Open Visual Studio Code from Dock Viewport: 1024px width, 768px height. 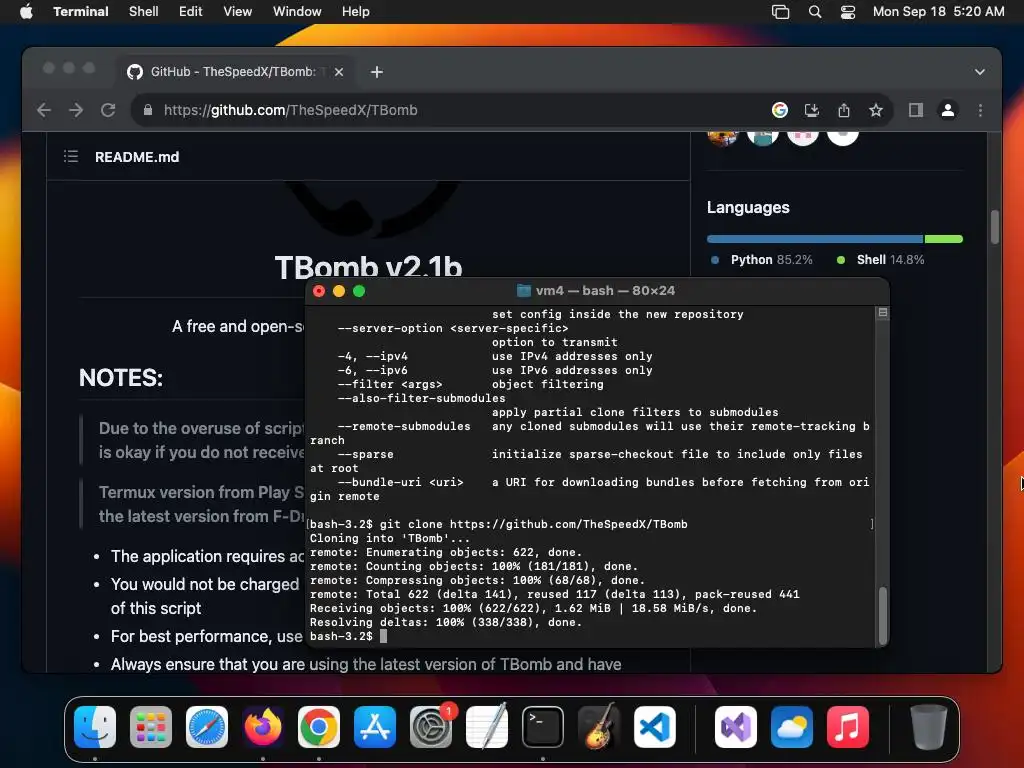tap(655, 727)
